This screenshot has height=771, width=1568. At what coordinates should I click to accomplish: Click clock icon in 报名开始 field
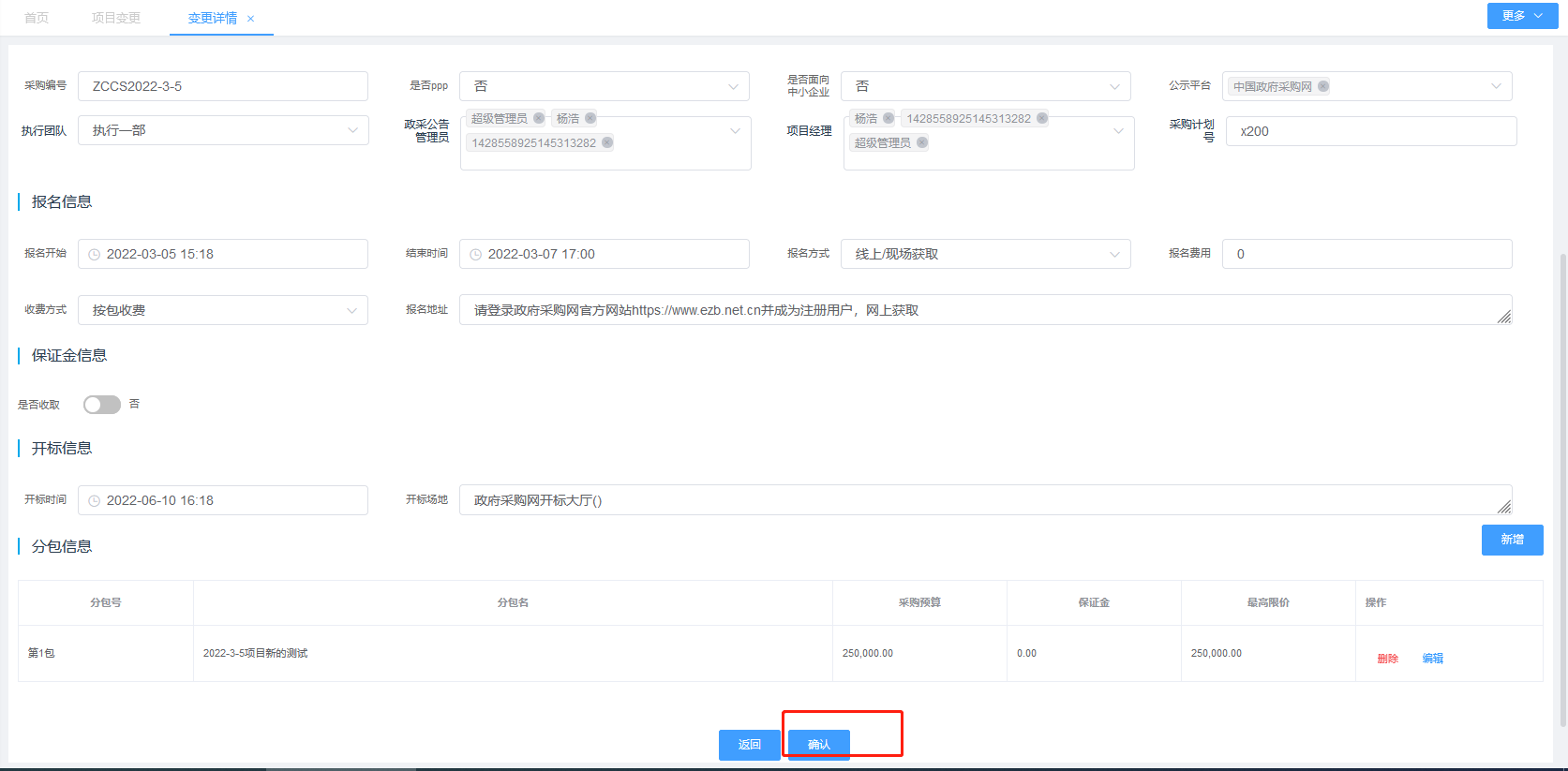pos(94,255)
